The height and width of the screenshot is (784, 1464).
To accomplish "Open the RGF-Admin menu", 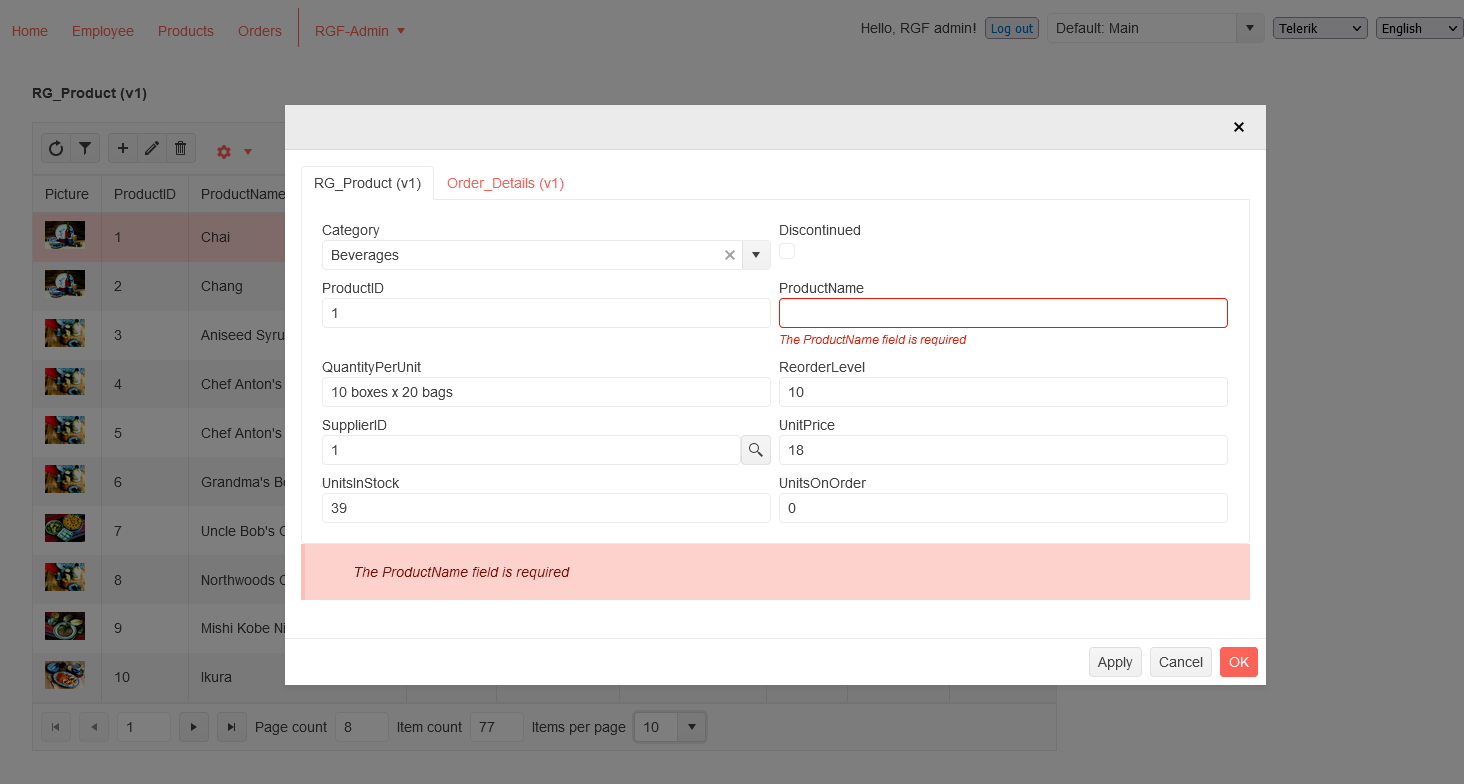I will click(360, 31).
